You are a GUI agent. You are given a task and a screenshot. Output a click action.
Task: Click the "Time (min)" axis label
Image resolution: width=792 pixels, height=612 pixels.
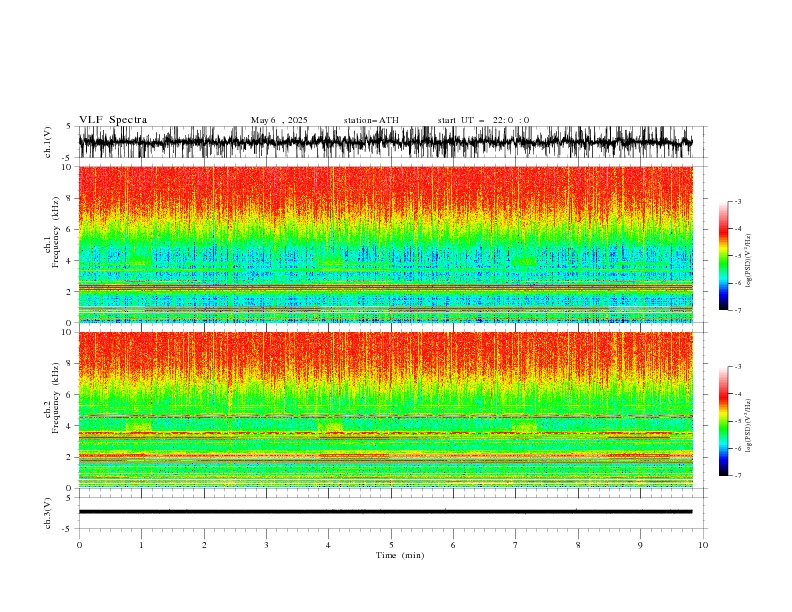click(x=400, y=555)
